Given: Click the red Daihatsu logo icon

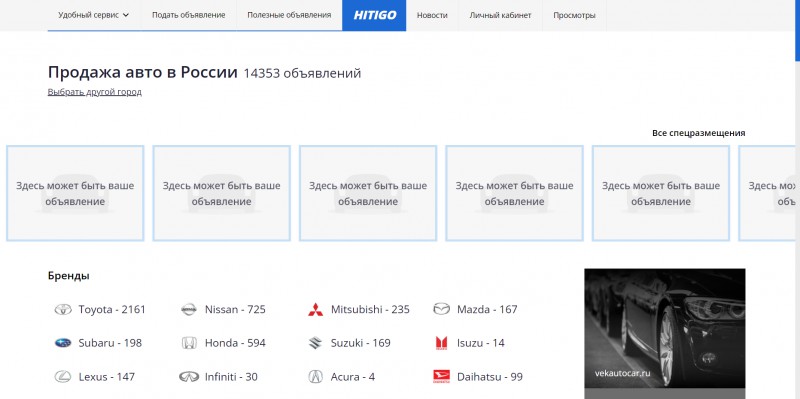Looking at the screenshot, I should 441,377.
